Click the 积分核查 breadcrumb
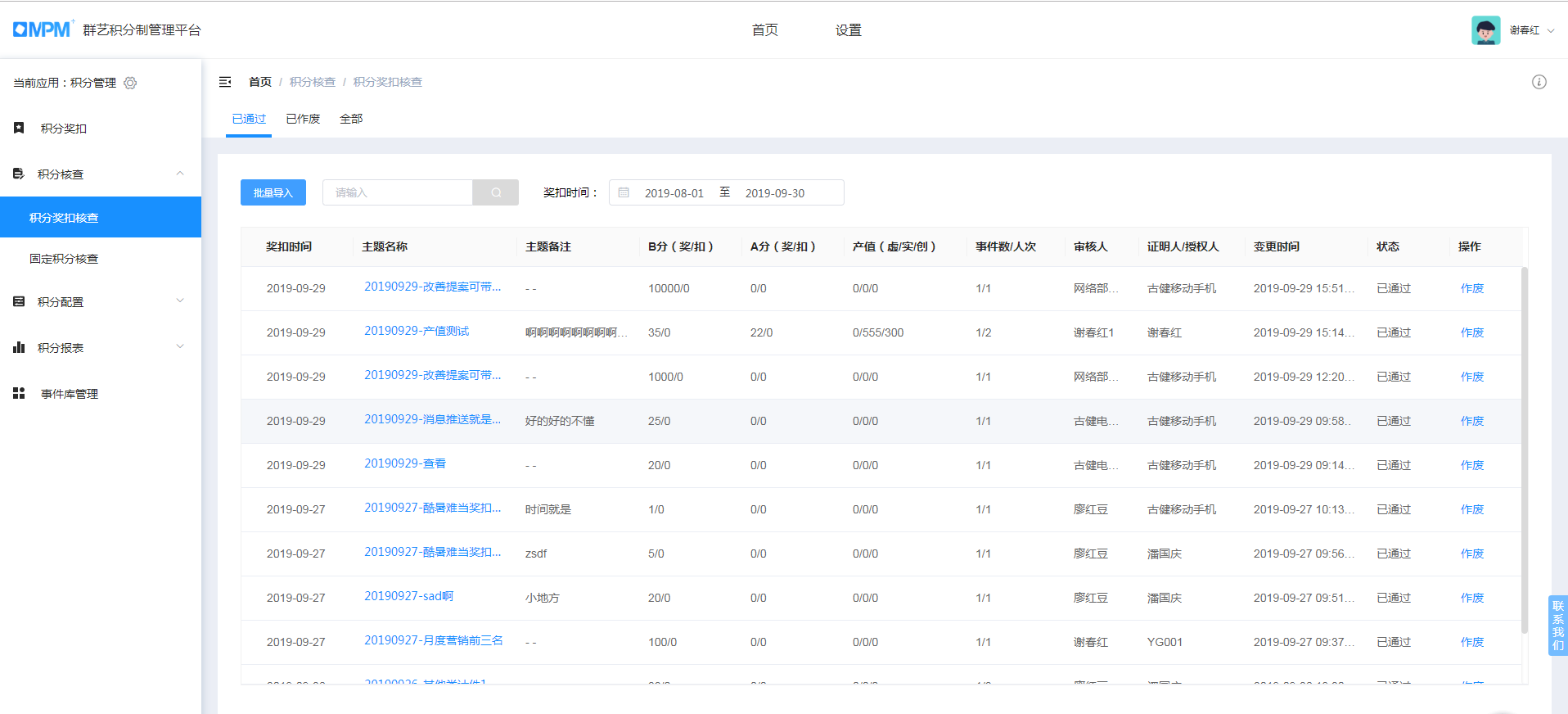Image resolution: width=1568 pixels, height=714 pixels. (313, 82)
